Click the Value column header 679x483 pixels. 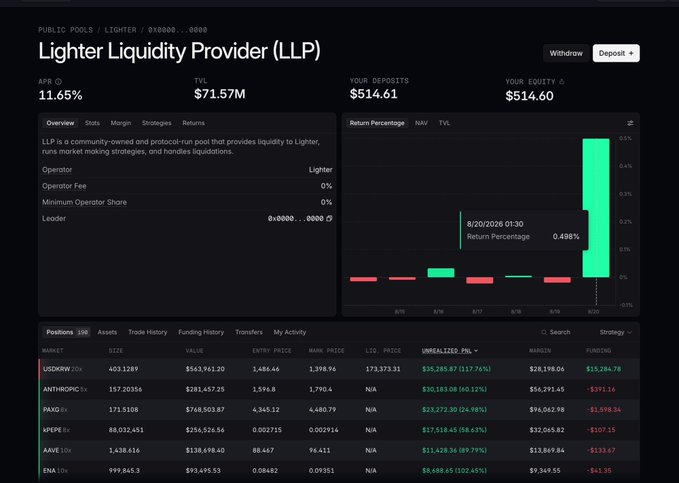tap(194, 350)
